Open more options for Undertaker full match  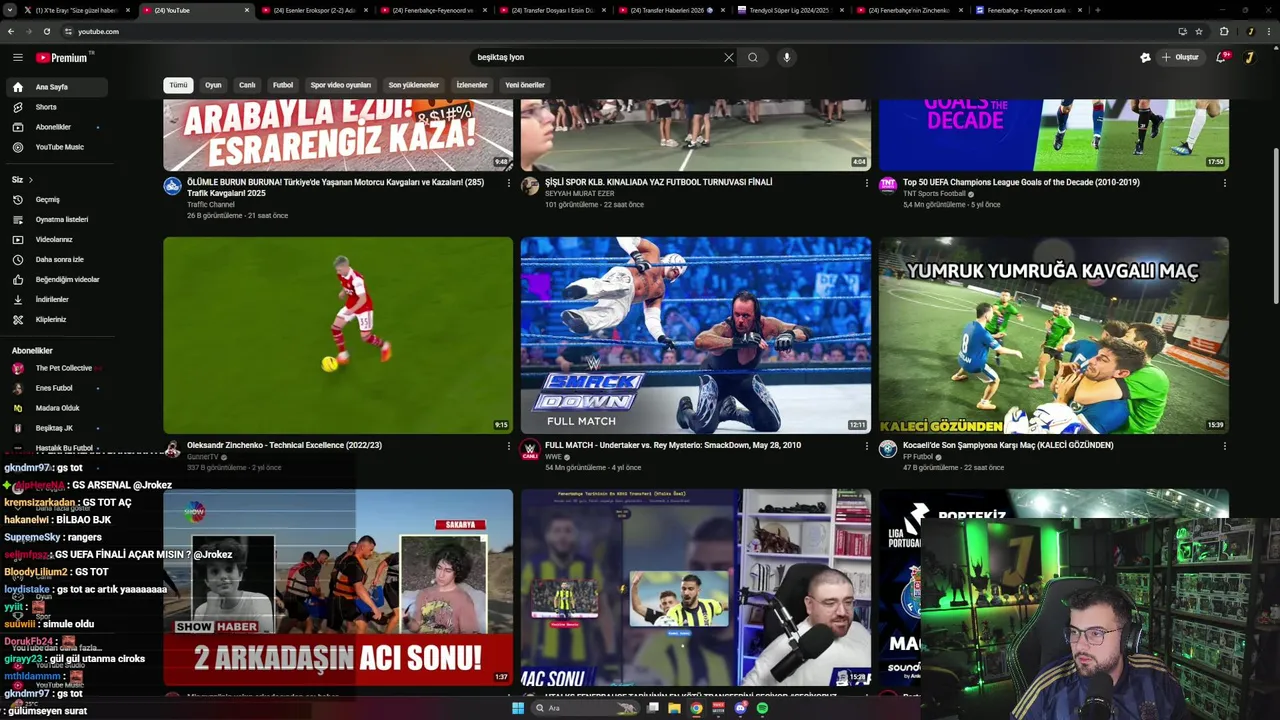(x=866, y=446)
